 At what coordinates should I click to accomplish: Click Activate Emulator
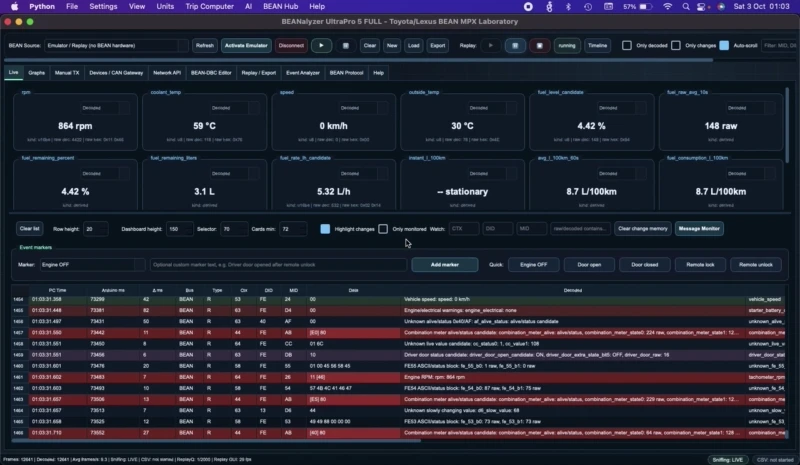(246, 45)
